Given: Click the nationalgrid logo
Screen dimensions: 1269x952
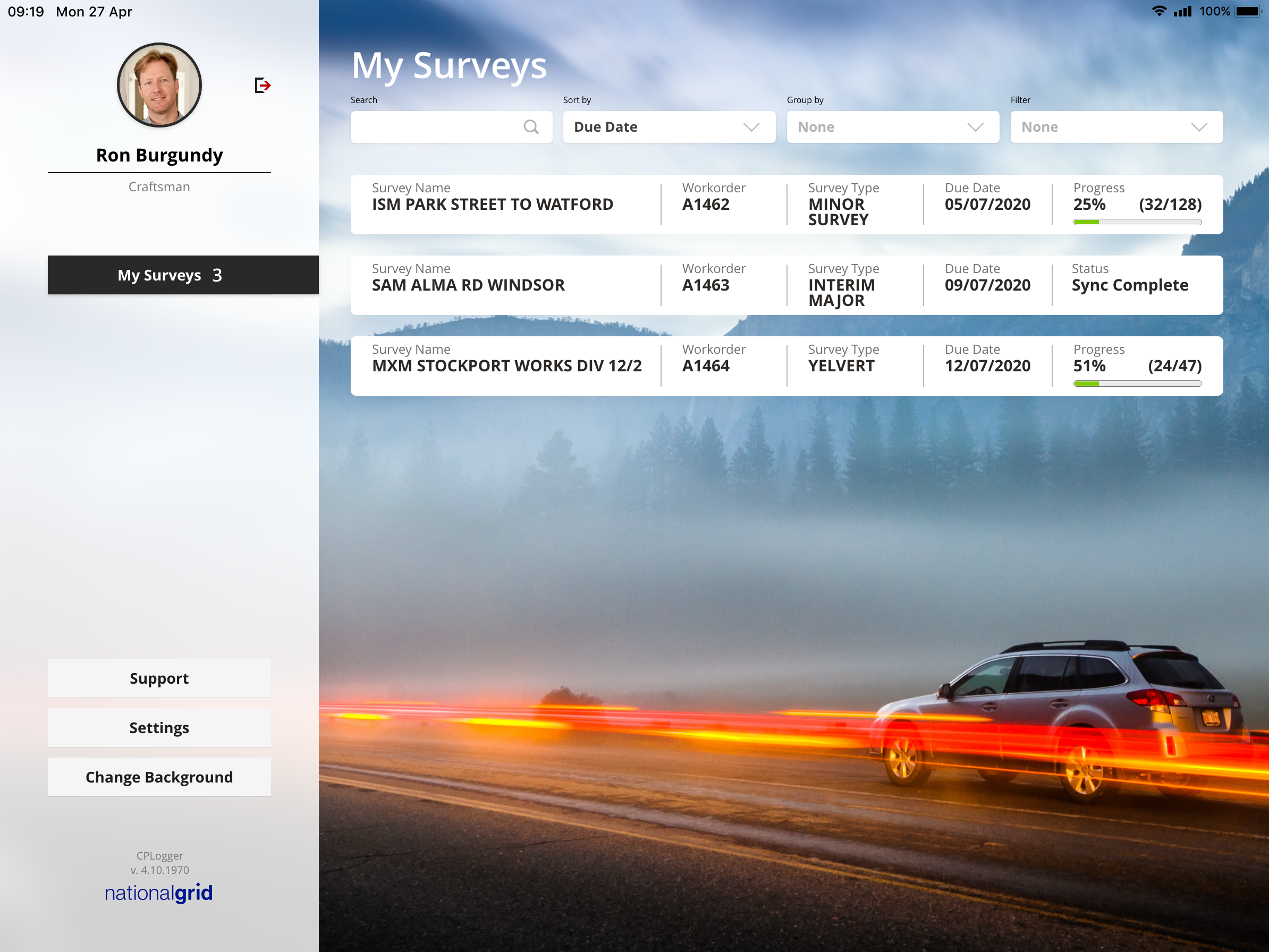Looking at the screenshot, I should (159, 892).
